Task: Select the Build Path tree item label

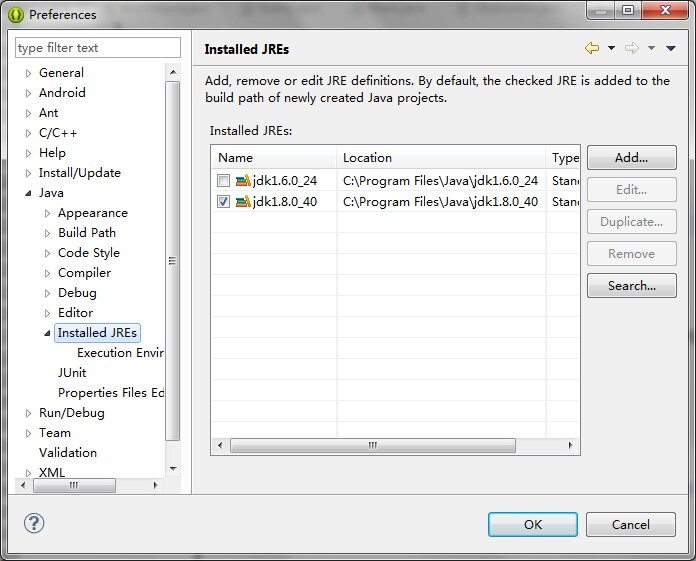Action: (x=87, y=233)
